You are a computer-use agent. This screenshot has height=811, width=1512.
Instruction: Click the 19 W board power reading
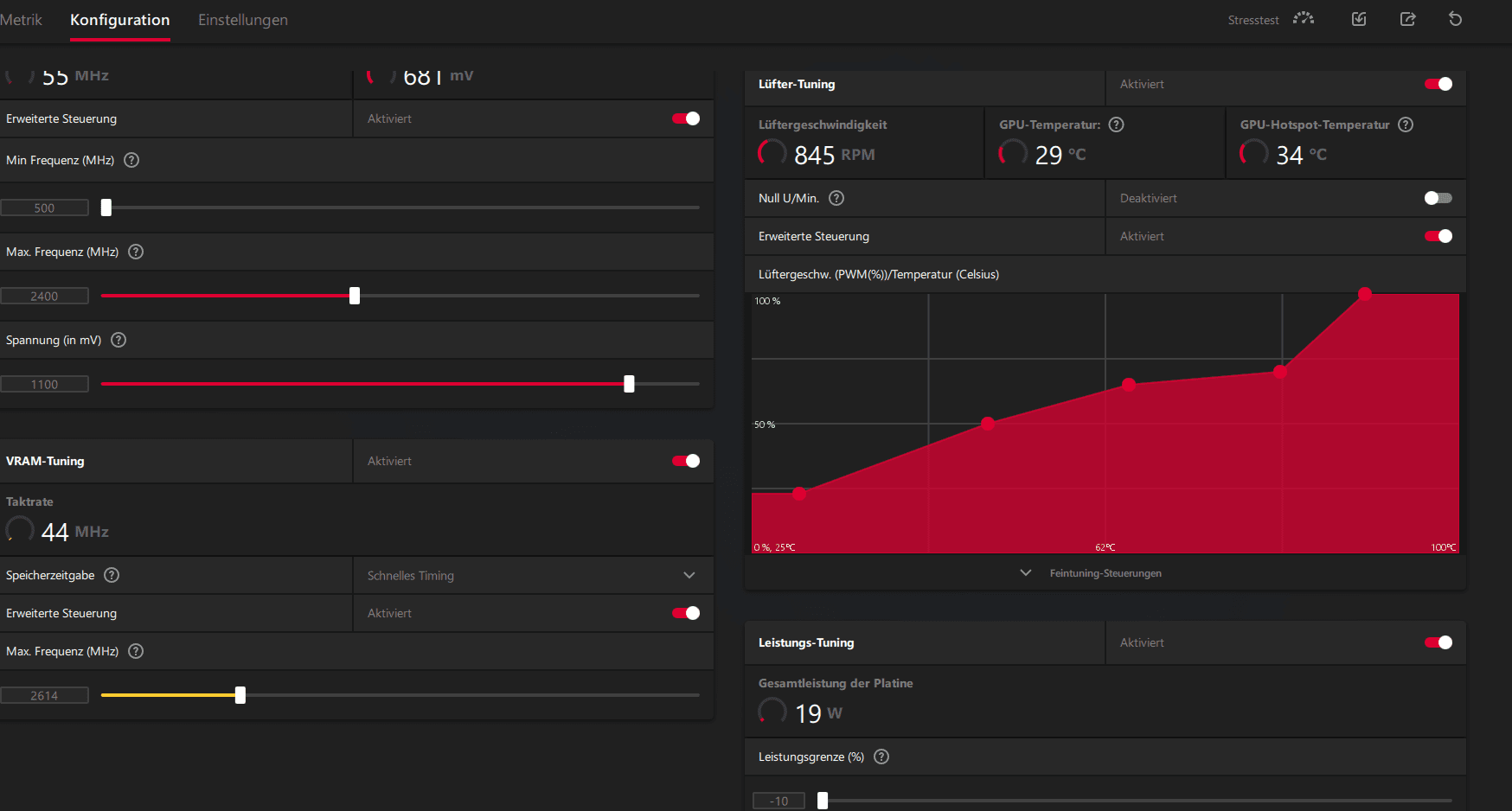pos(818,713)
